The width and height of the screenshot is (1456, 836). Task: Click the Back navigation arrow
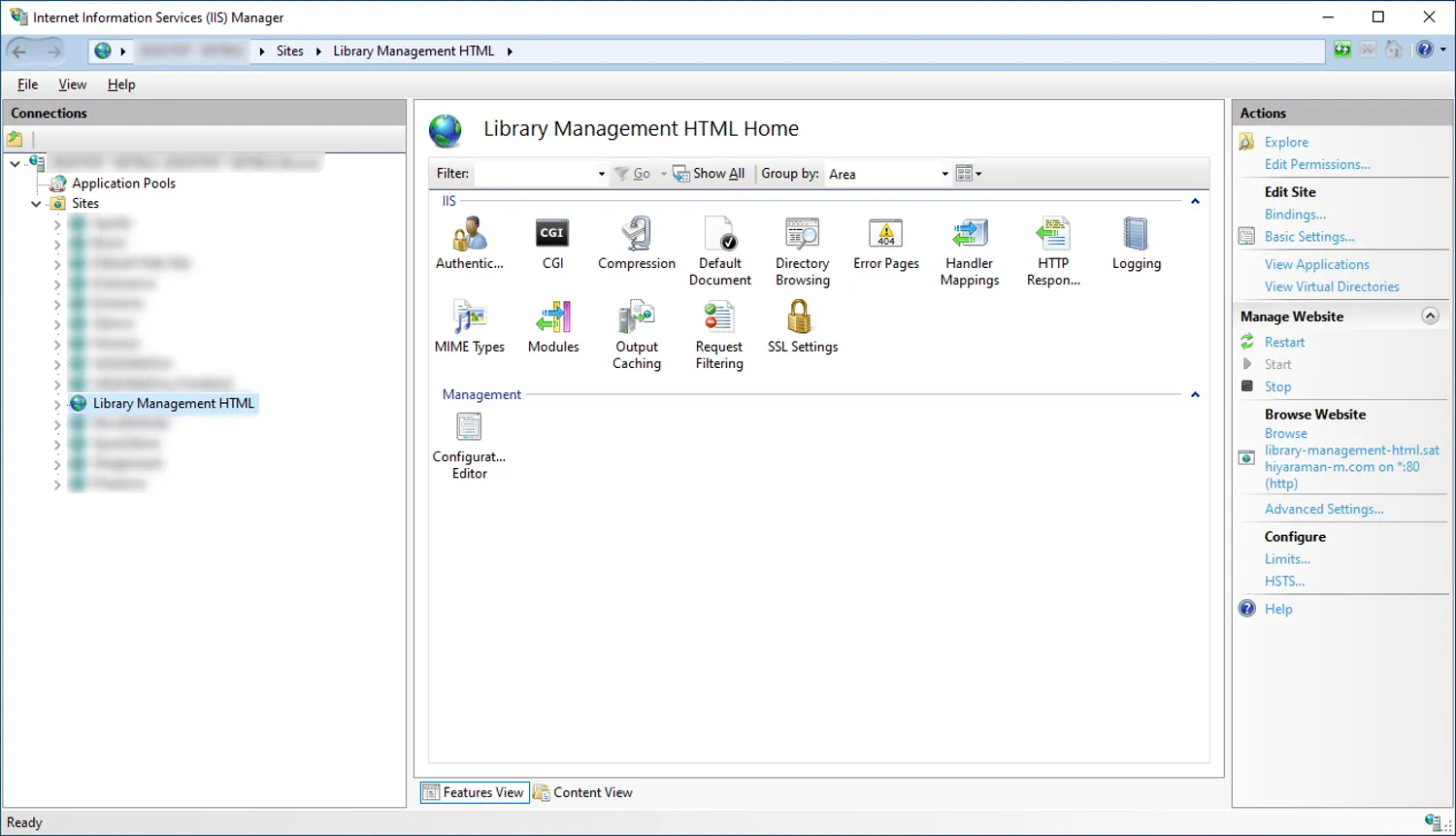point(19,51)
